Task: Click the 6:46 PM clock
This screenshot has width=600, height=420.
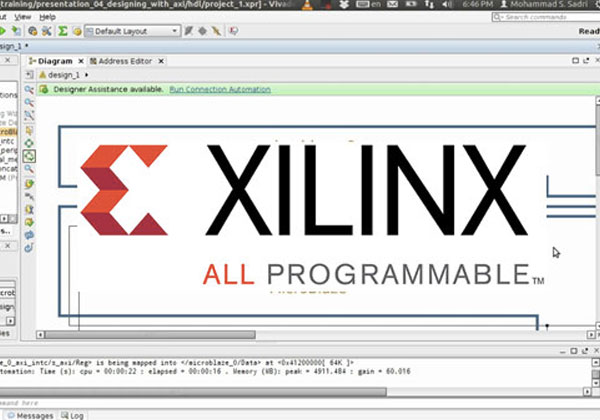Action: point(478,5)
